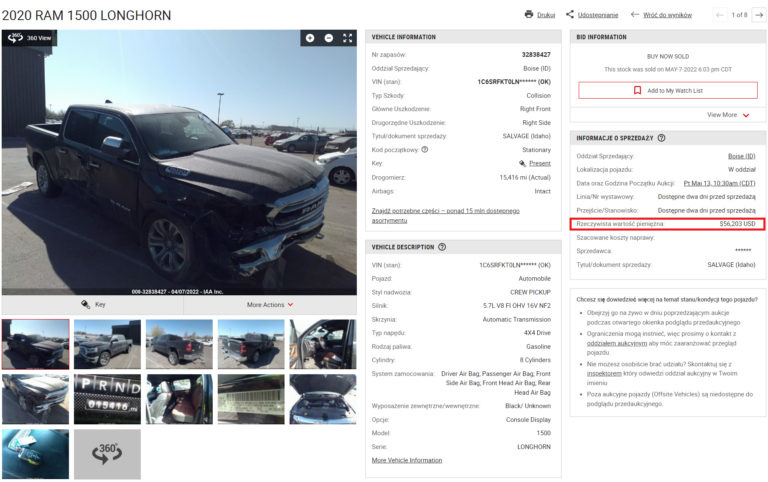768x482 pixels.
Task: Open help icon beside Kod początkowy
Action: [x=425, y=149]
